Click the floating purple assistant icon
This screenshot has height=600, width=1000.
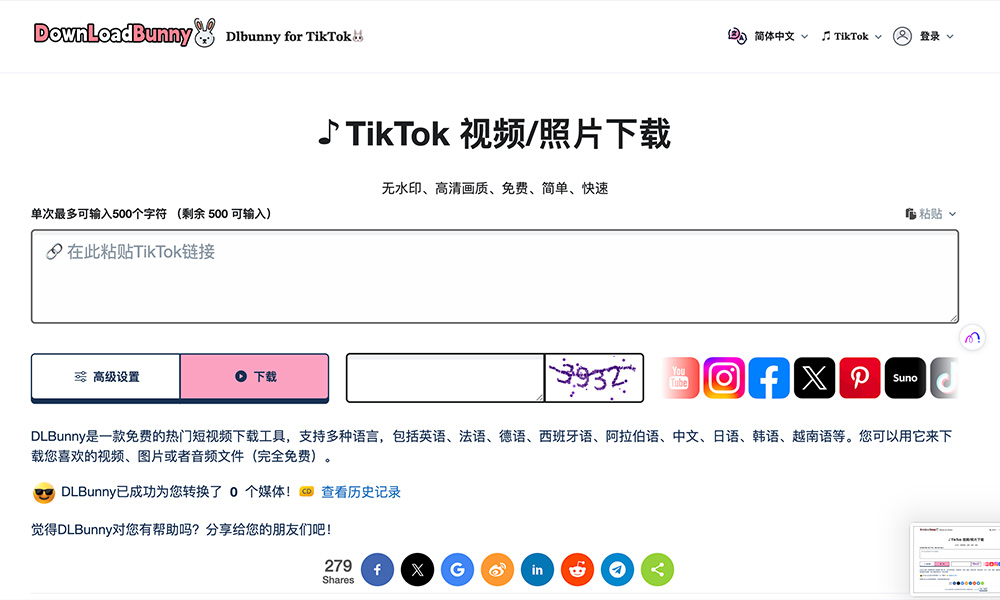click(973, 337)
